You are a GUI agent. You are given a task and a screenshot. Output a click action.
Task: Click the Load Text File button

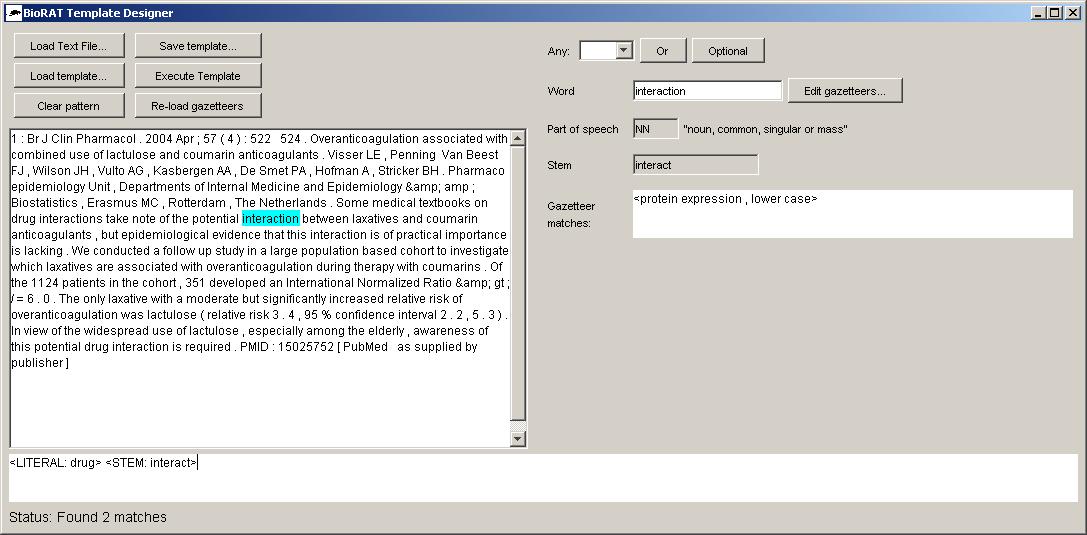pyautogui.click(x=69, y=46)
